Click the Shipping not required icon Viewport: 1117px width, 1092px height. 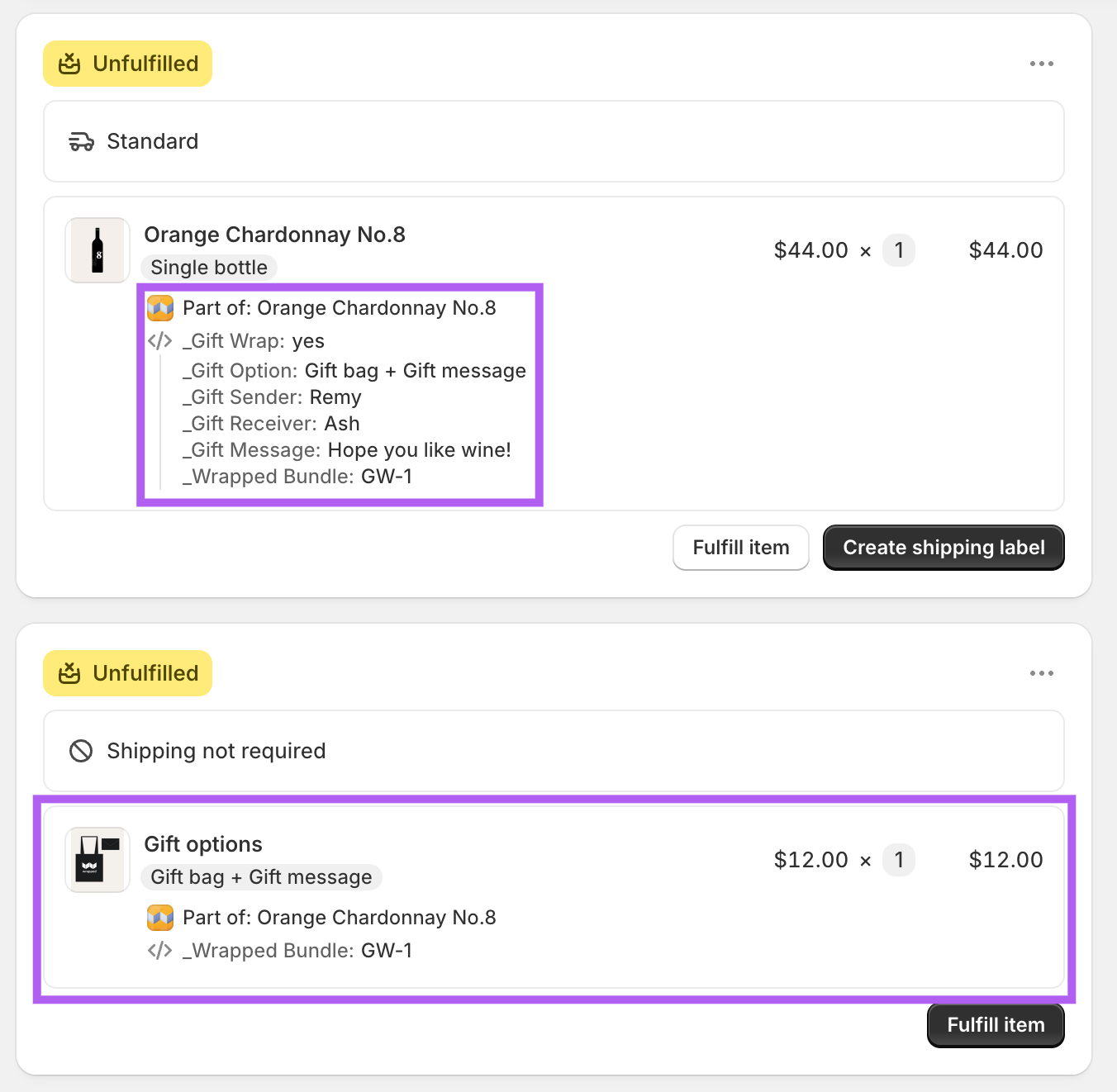coord(81,751)
